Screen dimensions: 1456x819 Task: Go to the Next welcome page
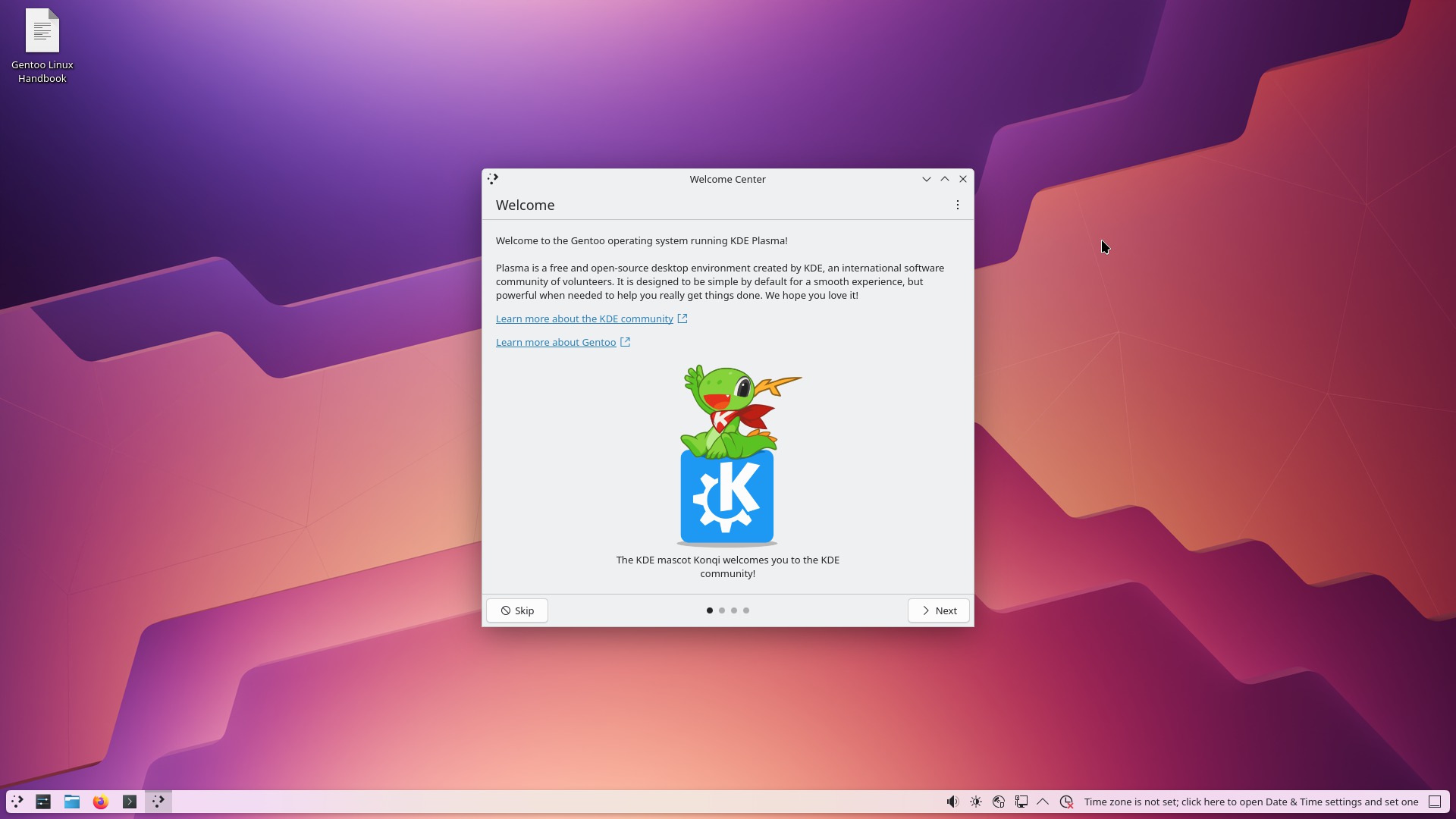pos(939,610)
